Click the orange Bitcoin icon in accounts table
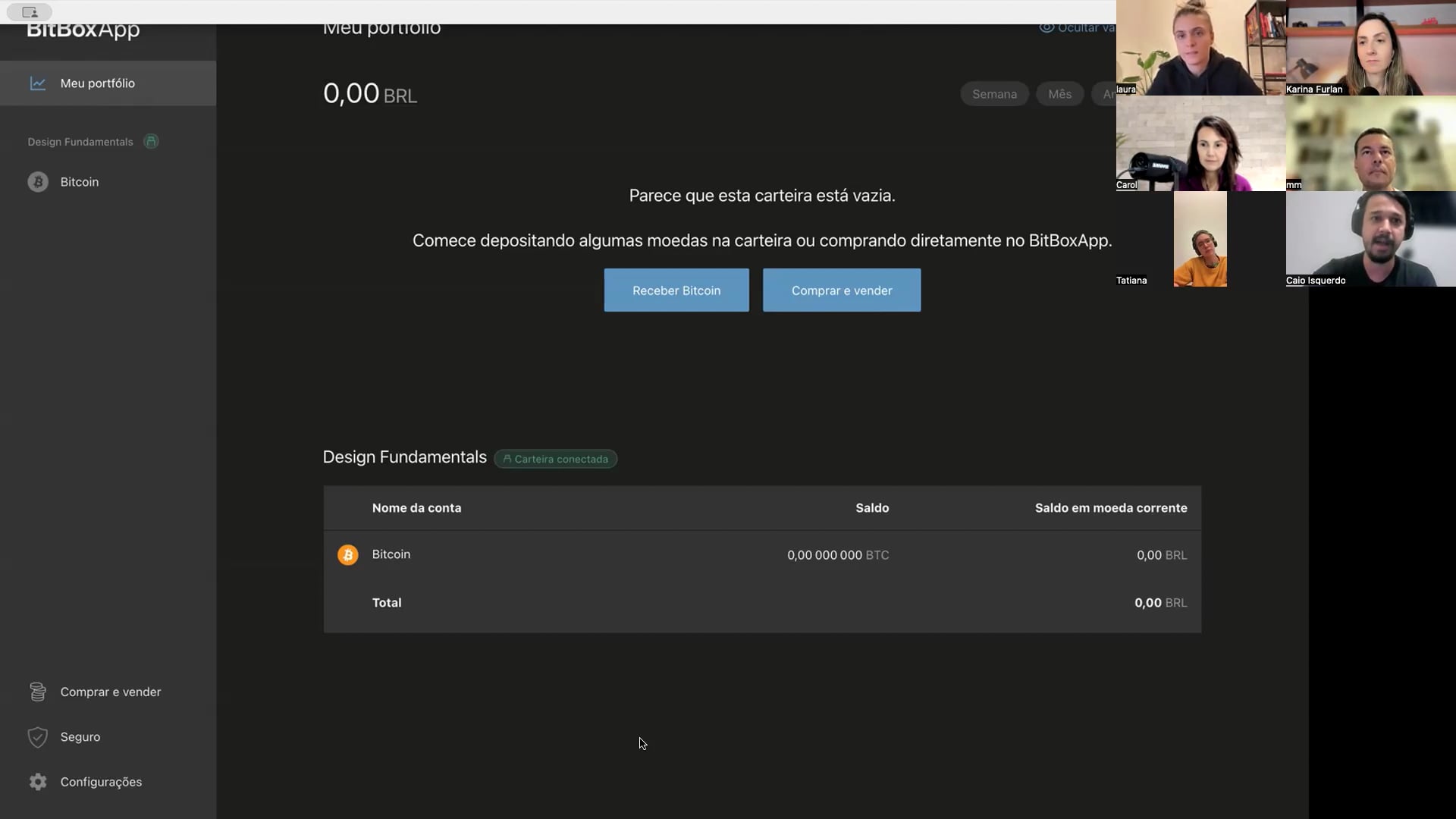Viewport: 1456px width, 819px height. [348, 555]
